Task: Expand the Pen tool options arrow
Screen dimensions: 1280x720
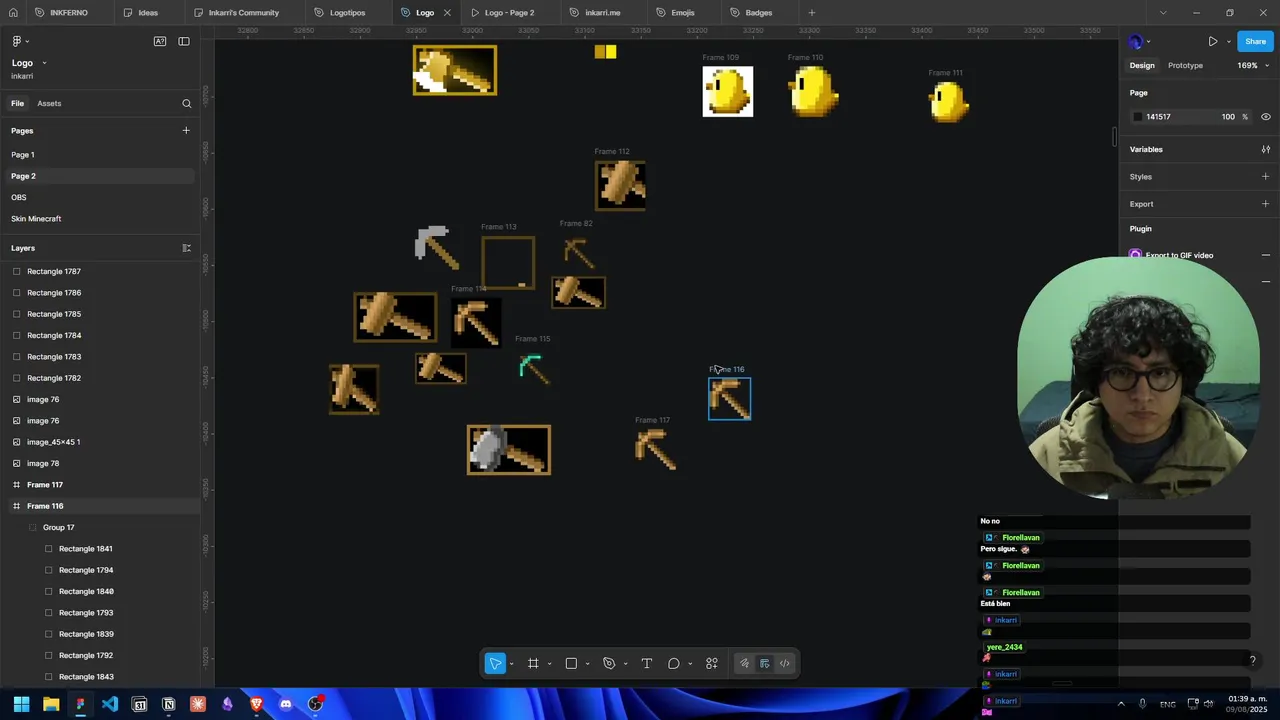Action: [625, 664]
